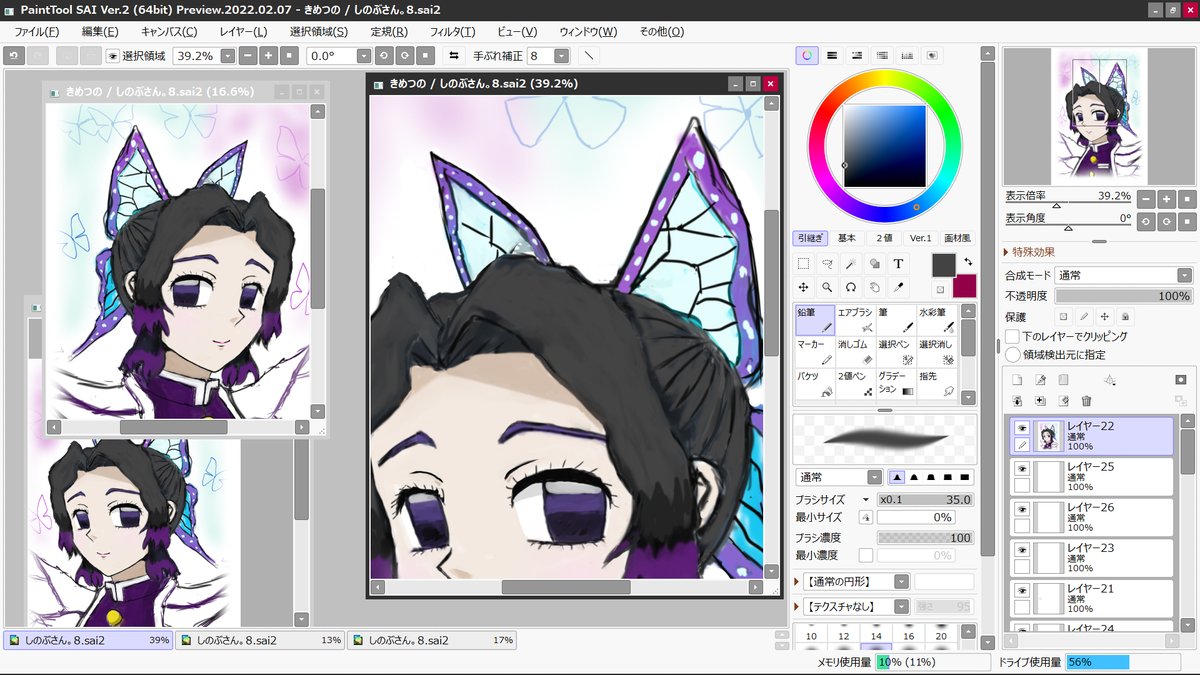Viewport: 1200px width, 675px height.
Task: Select the rotate view tool
Action: tap(851, 287)
